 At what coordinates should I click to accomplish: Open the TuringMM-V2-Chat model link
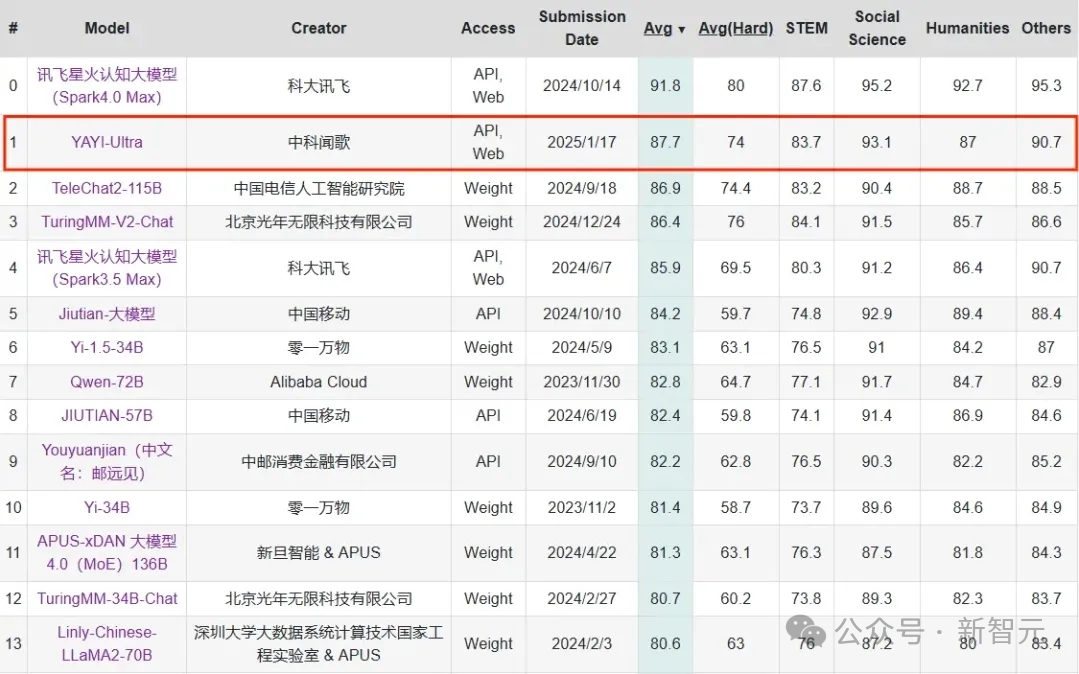coord(107,222)
